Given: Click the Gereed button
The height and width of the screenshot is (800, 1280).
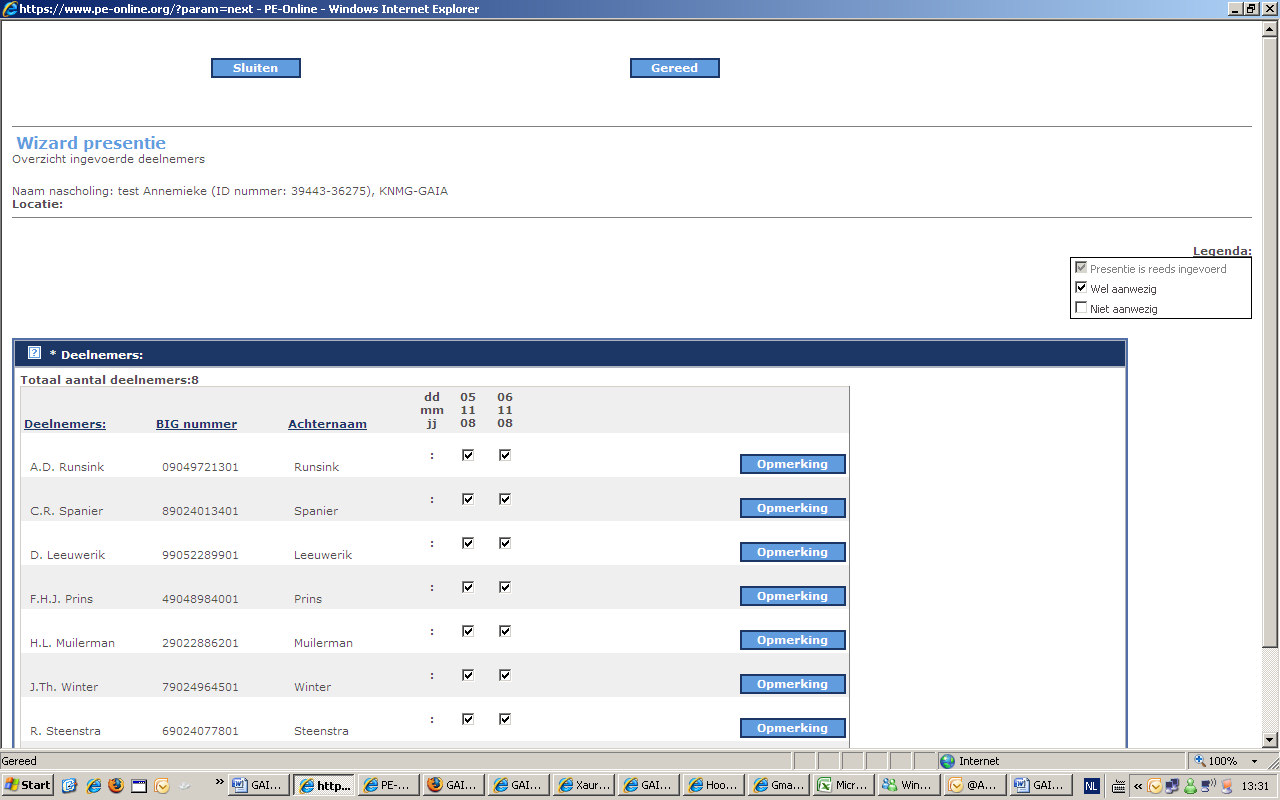Looking at the screenshot, I should pyautogui.click(x=675, y=68).
